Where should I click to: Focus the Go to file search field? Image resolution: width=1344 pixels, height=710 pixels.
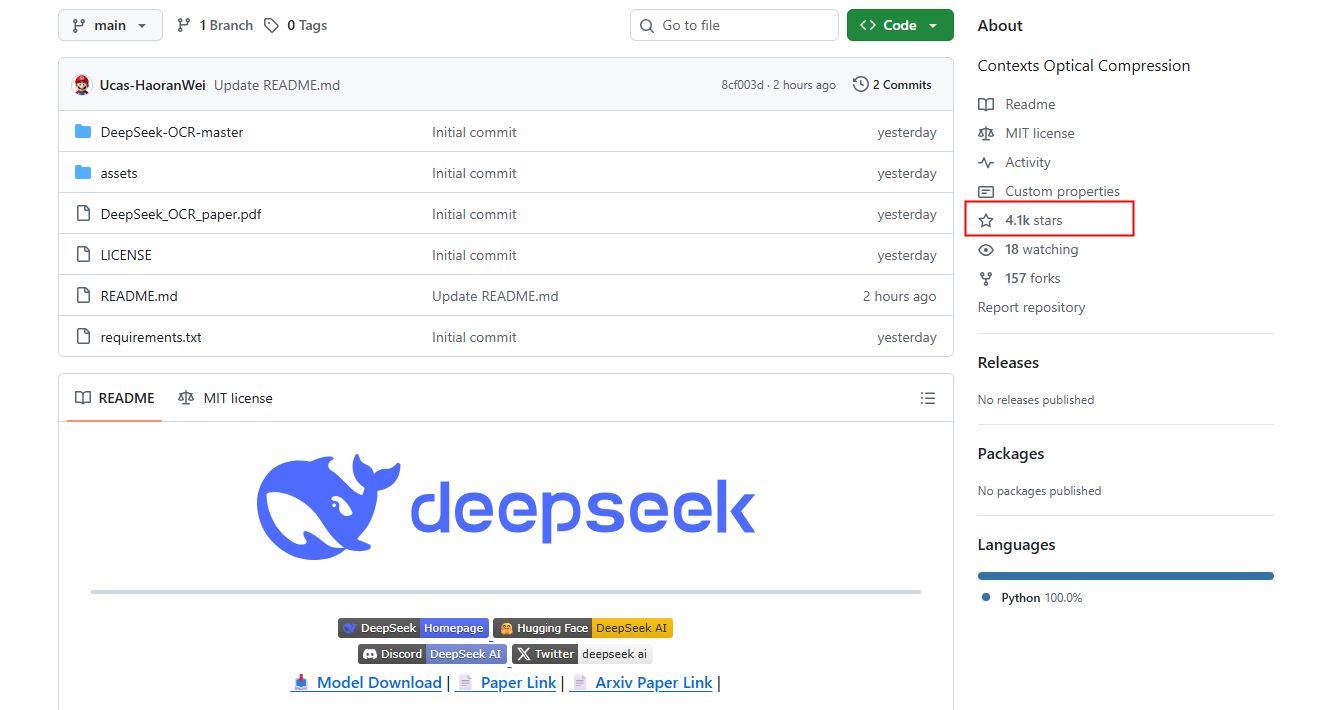coord(734,25)
